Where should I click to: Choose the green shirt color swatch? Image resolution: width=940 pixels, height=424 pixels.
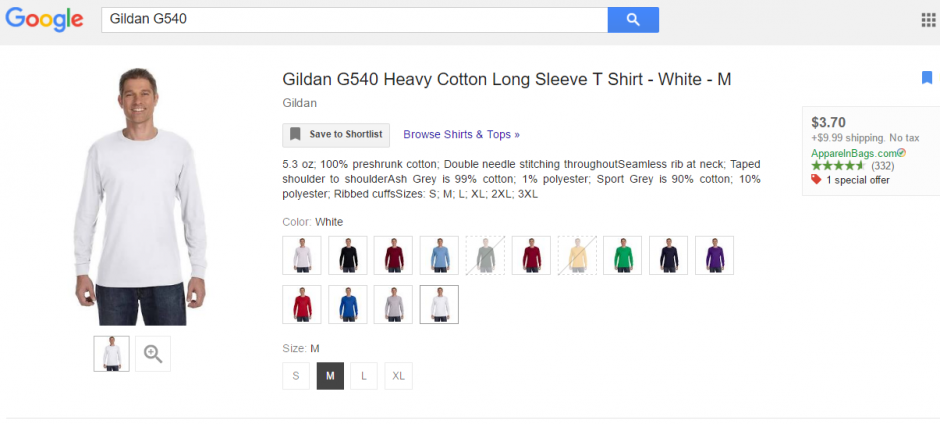[623, 255]
